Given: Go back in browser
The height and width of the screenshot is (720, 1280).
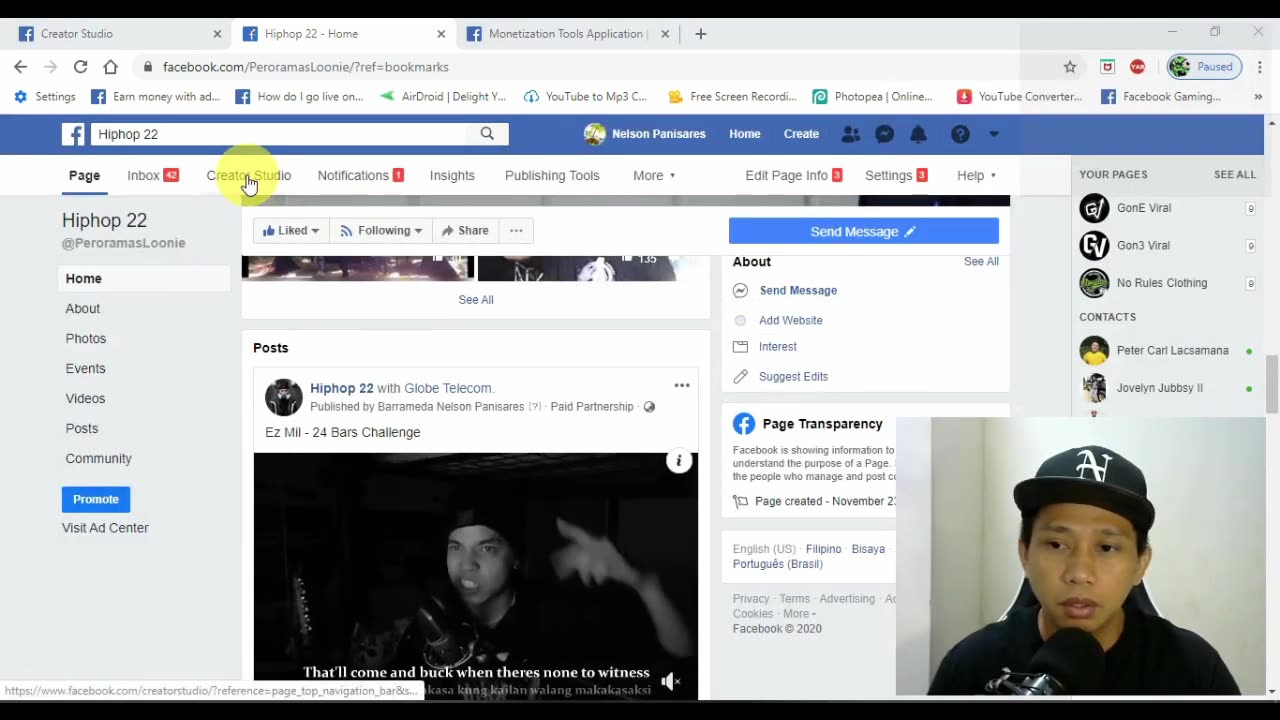Looking at the screenshot, I should click(x=21, y=67).
